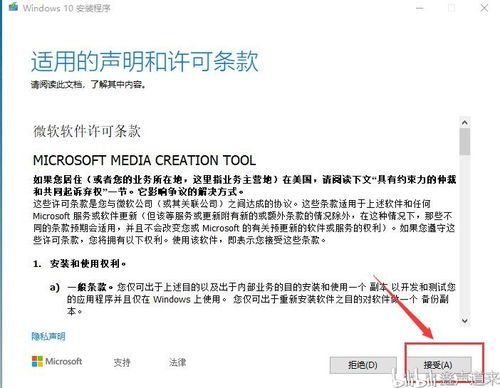
Task: Click the license text scrollbar thumb
Action: pyautogui.click(x=465, y=142)
